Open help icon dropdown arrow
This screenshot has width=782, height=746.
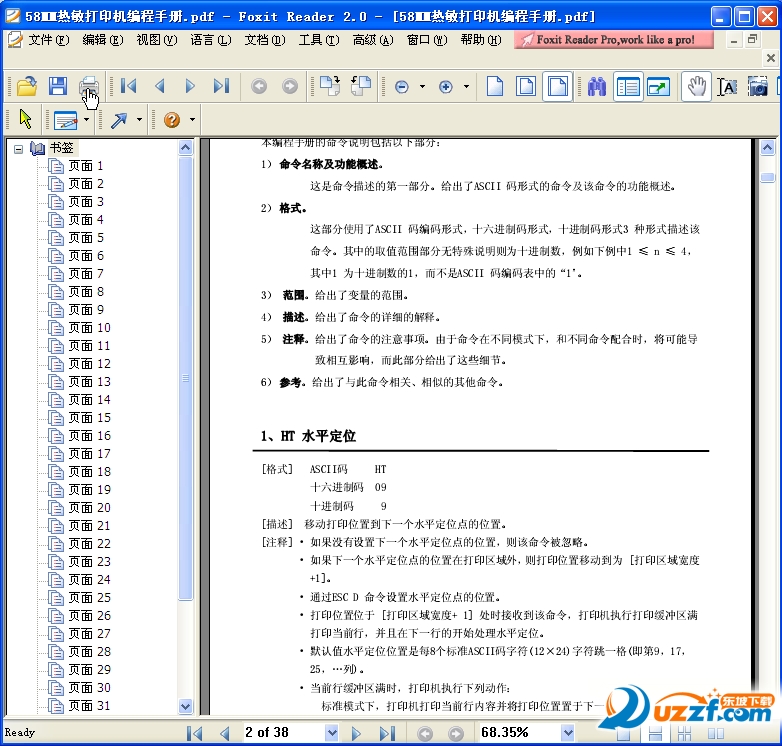[192, 120]
